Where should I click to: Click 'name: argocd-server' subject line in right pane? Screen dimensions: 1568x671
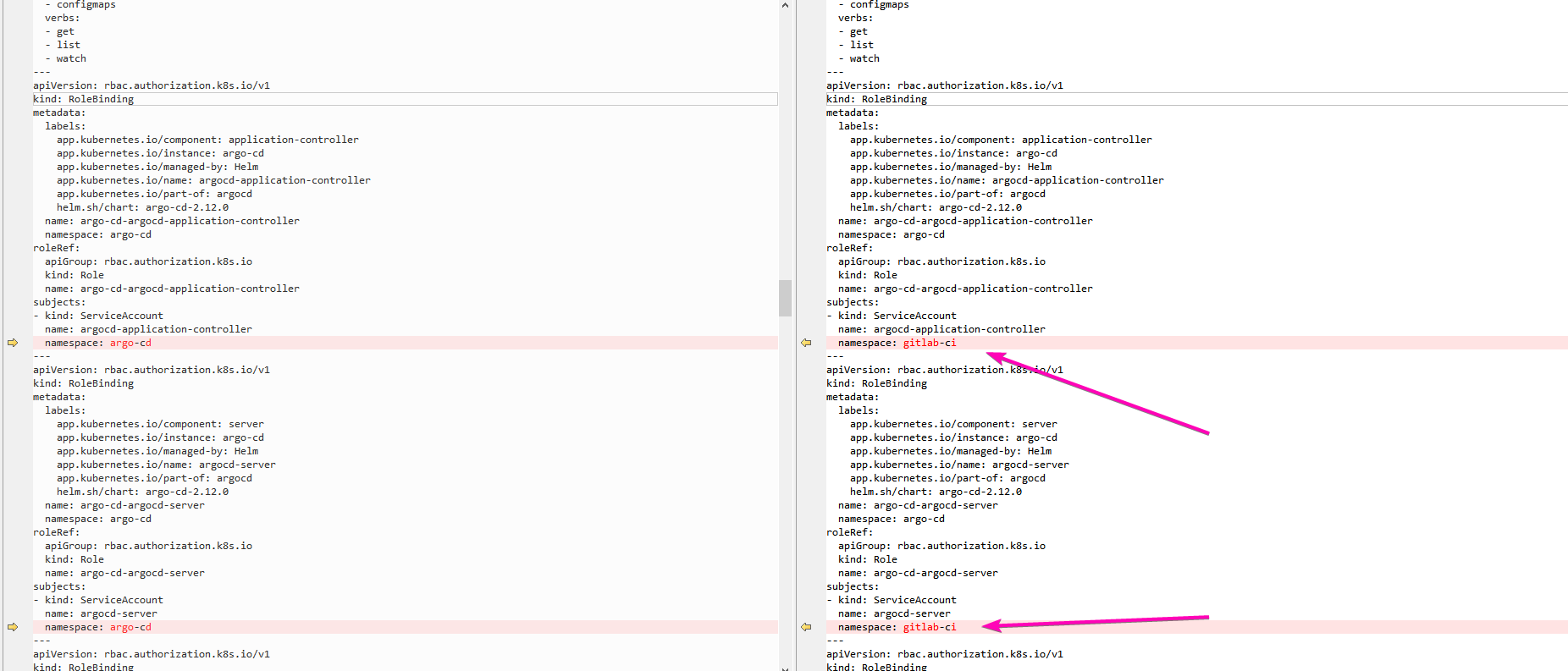pyautogui.click(x=894, y=613)
